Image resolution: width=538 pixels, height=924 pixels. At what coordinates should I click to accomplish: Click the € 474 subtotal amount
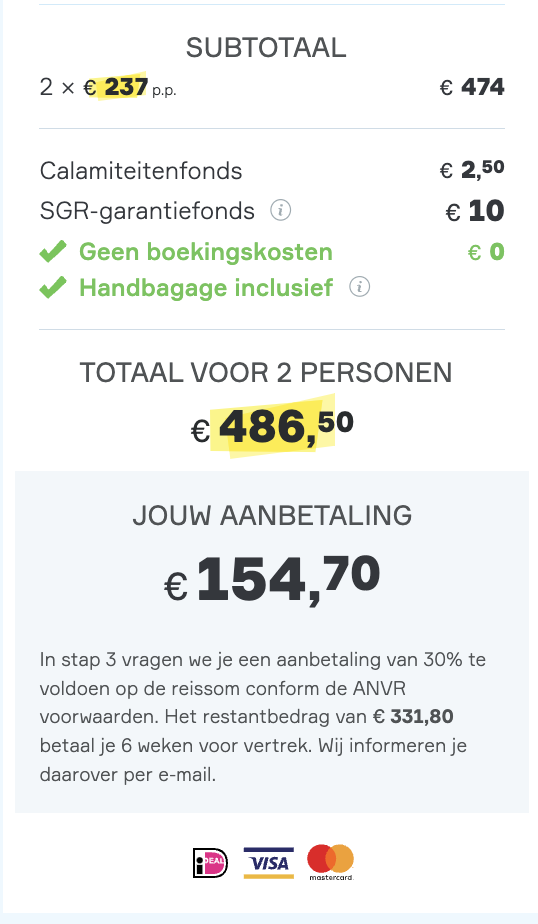[472, 87]
